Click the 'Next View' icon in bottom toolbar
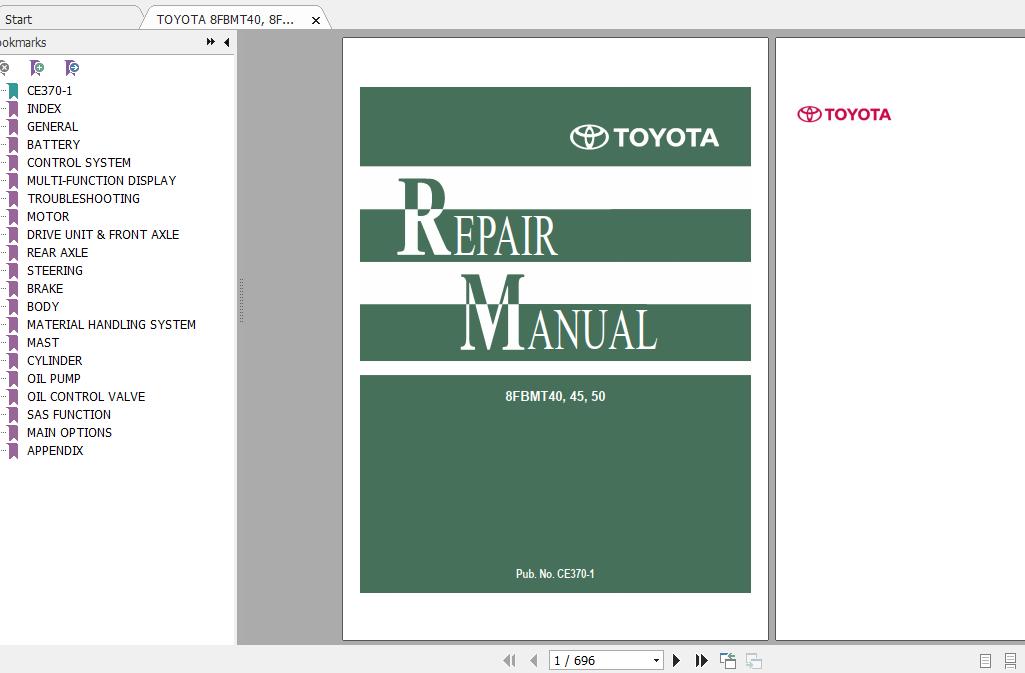 click(x=752, y=660)
